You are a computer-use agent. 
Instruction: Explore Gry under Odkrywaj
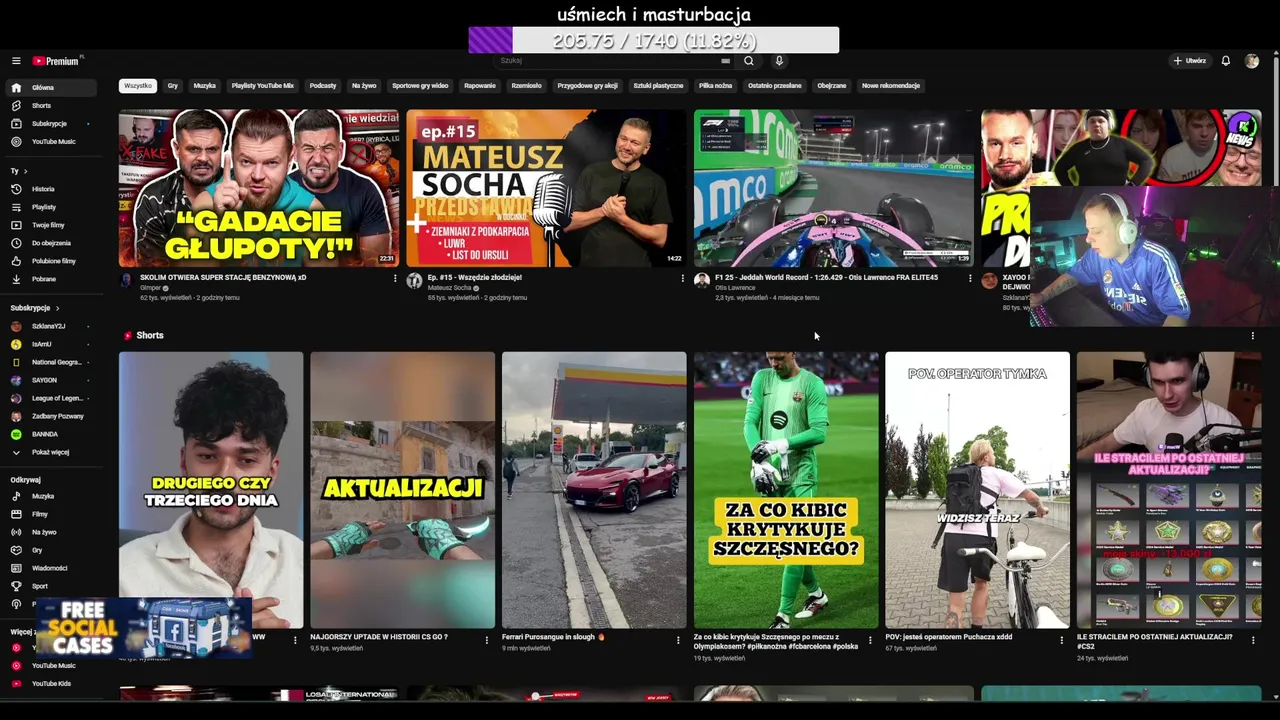tap(50, 550)
